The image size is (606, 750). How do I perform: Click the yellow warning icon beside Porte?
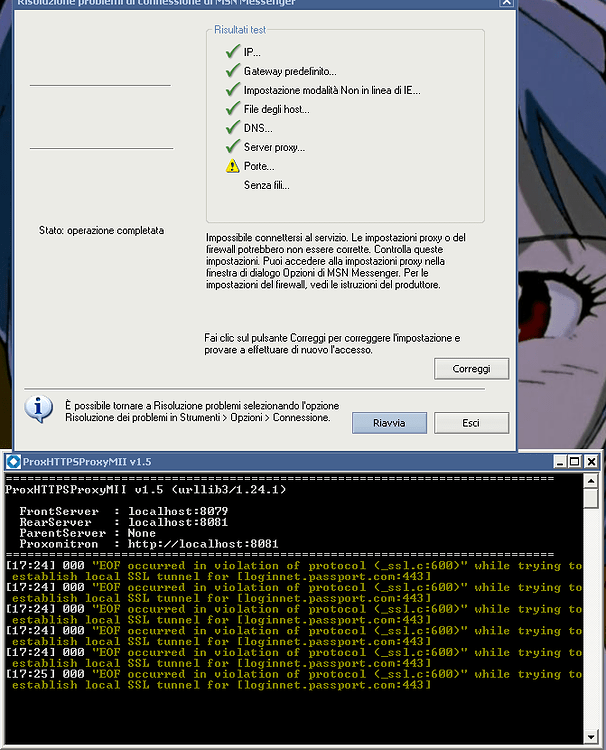(x=232, y=166)
